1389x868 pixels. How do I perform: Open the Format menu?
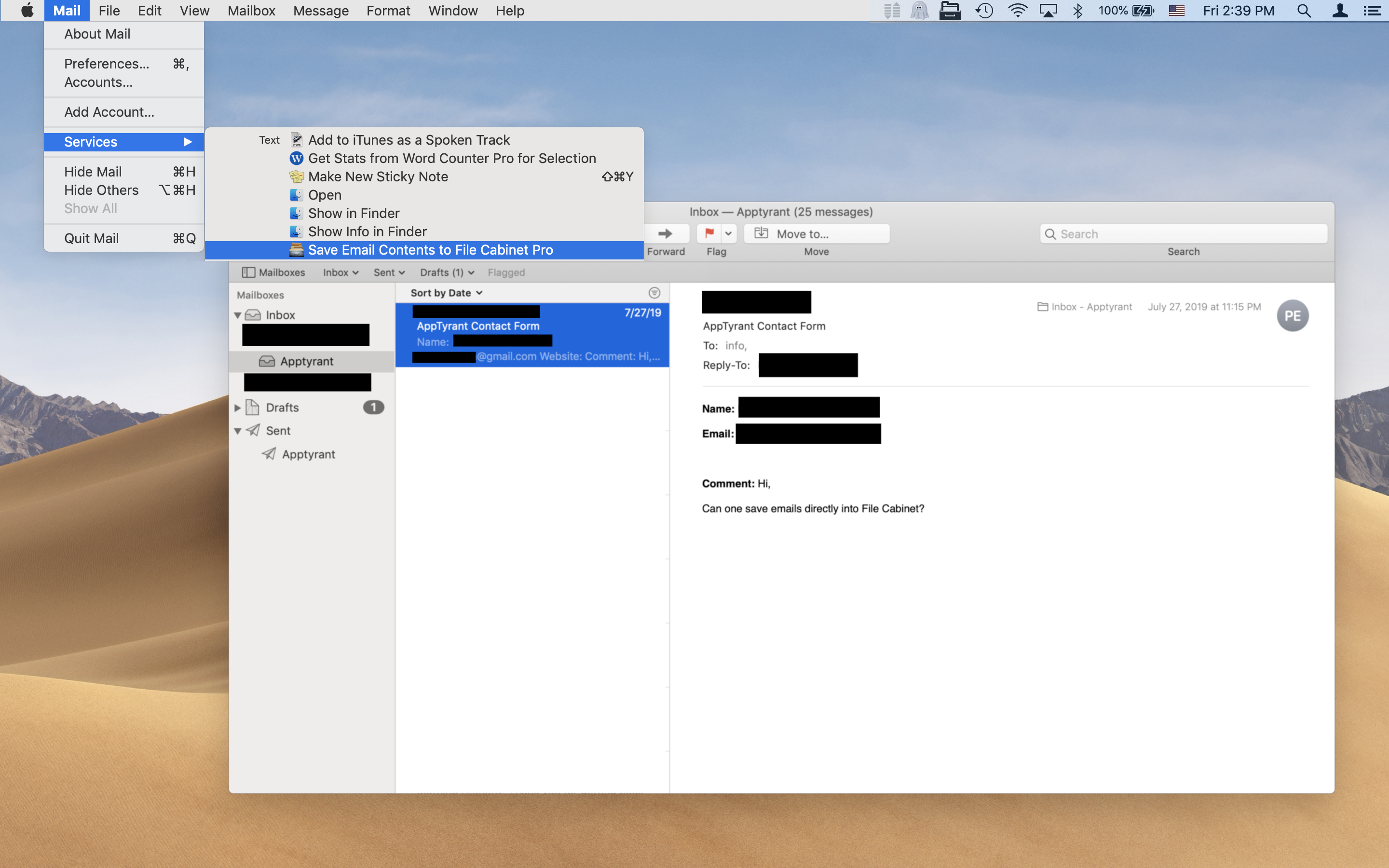(389, 10)
